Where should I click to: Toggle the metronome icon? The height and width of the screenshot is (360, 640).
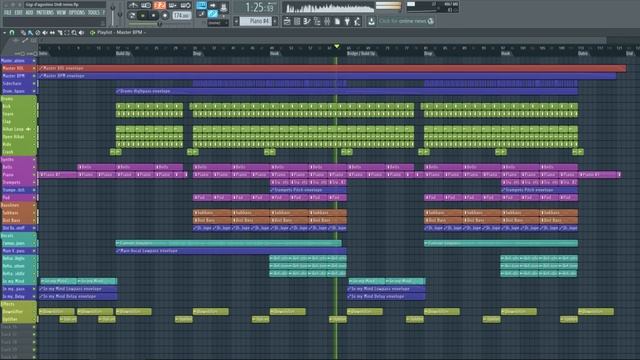[133, 5]
